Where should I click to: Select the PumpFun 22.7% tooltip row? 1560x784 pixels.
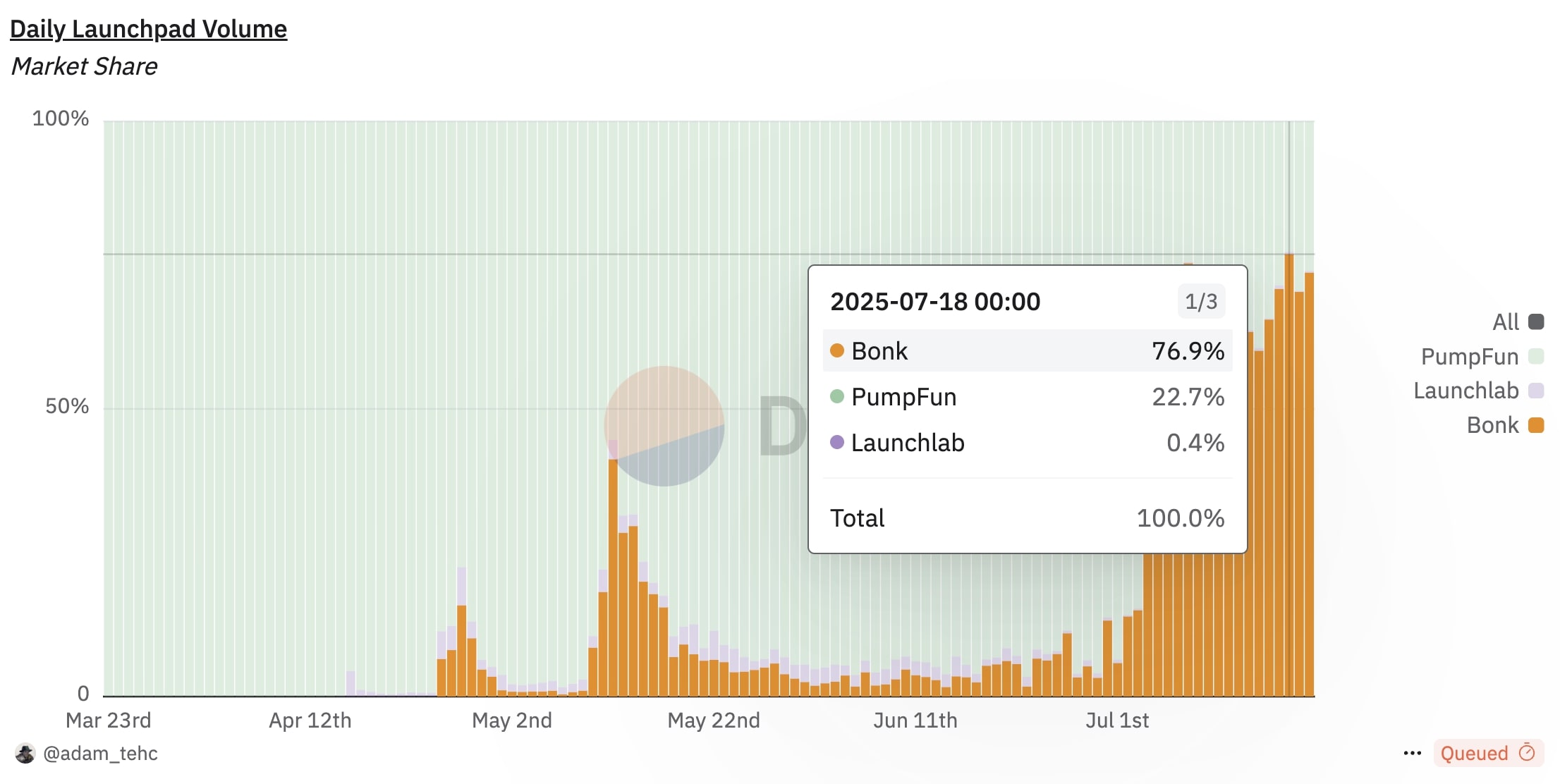click(x=1028, y=397)
